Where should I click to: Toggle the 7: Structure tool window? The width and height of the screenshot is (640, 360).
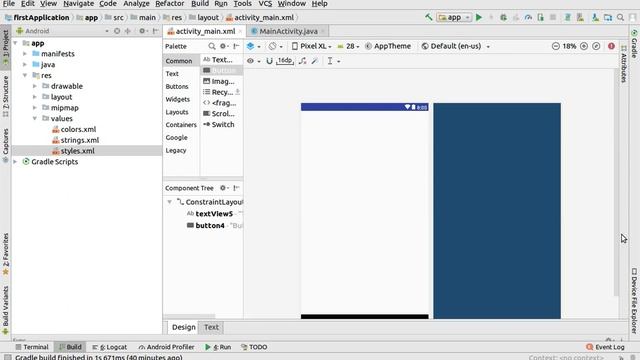(5, 97)
